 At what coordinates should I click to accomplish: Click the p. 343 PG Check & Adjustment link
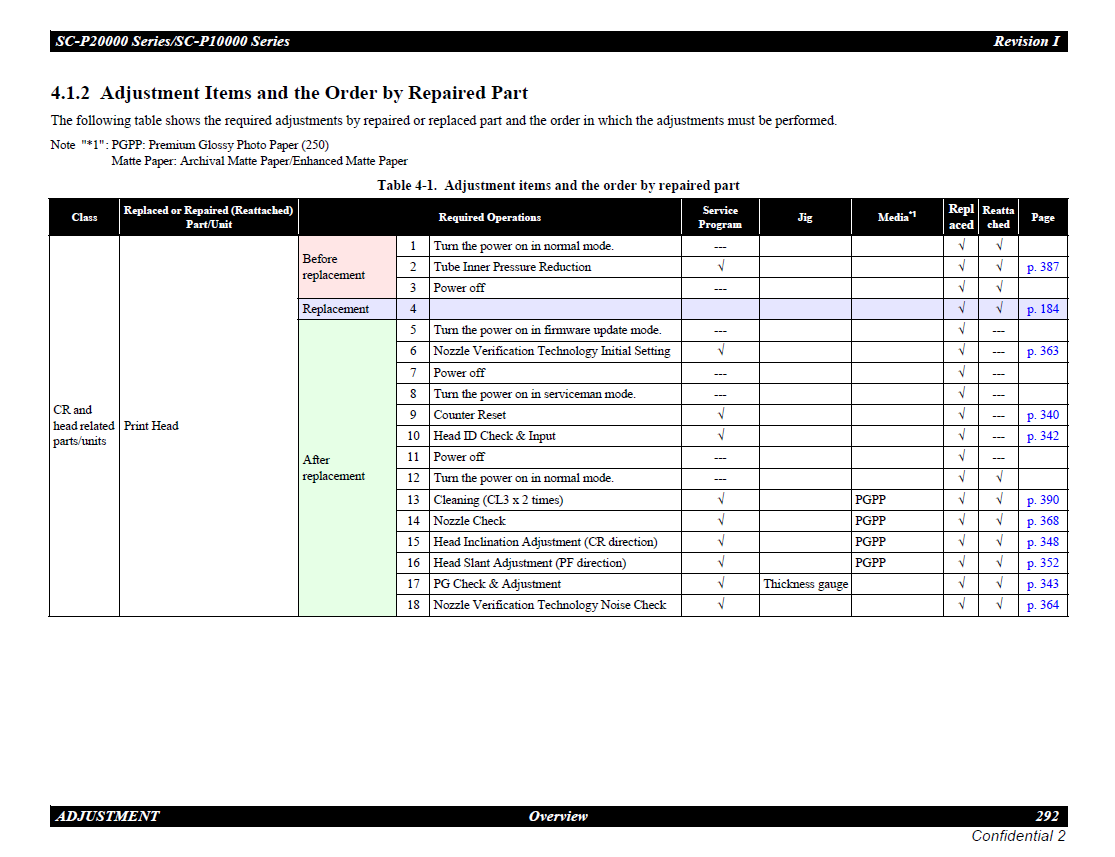pyautogui.click(x=1042, y=584)
